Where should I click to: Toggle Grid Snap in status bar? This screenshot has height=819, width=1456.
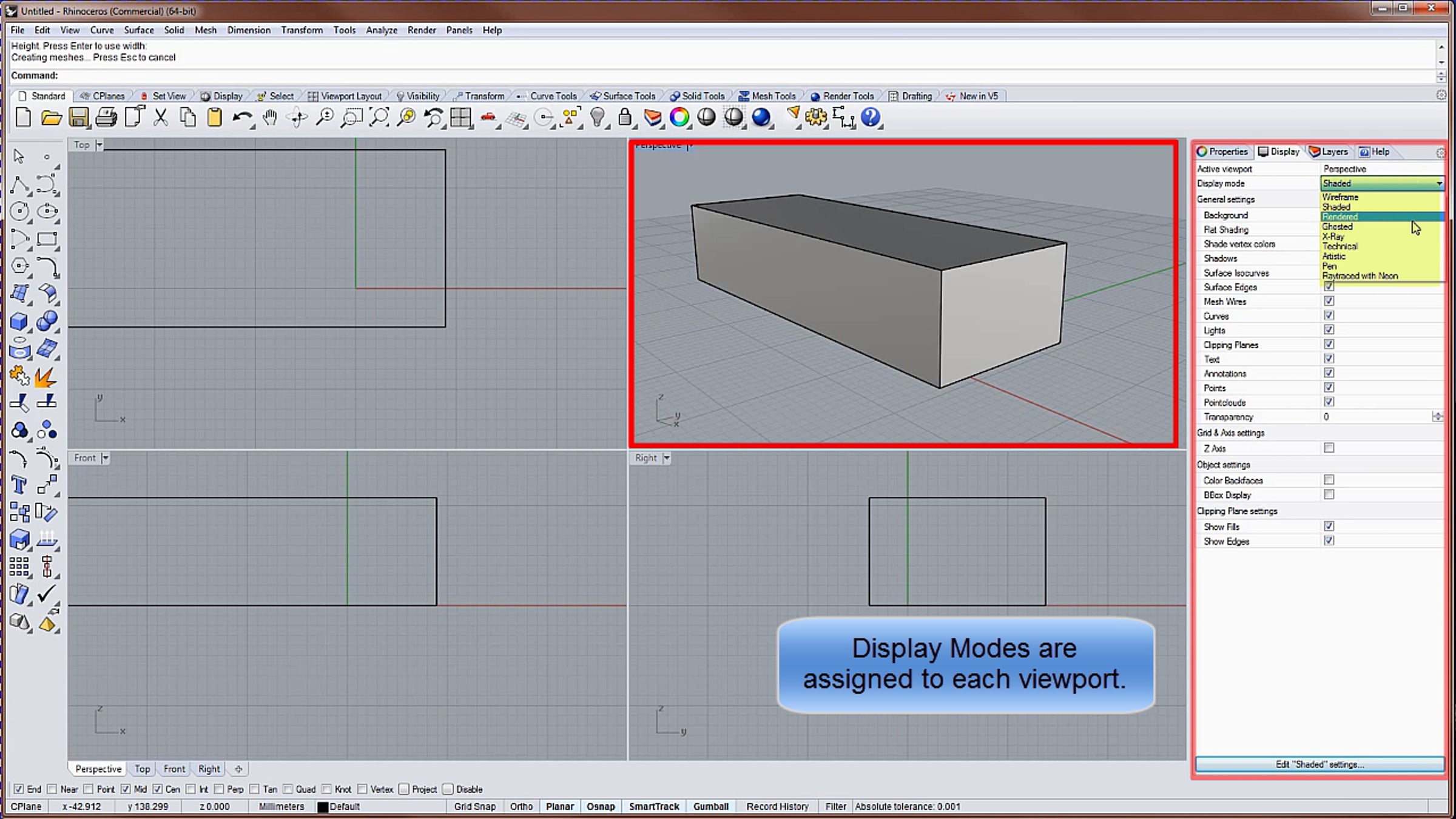click(475, 807)
